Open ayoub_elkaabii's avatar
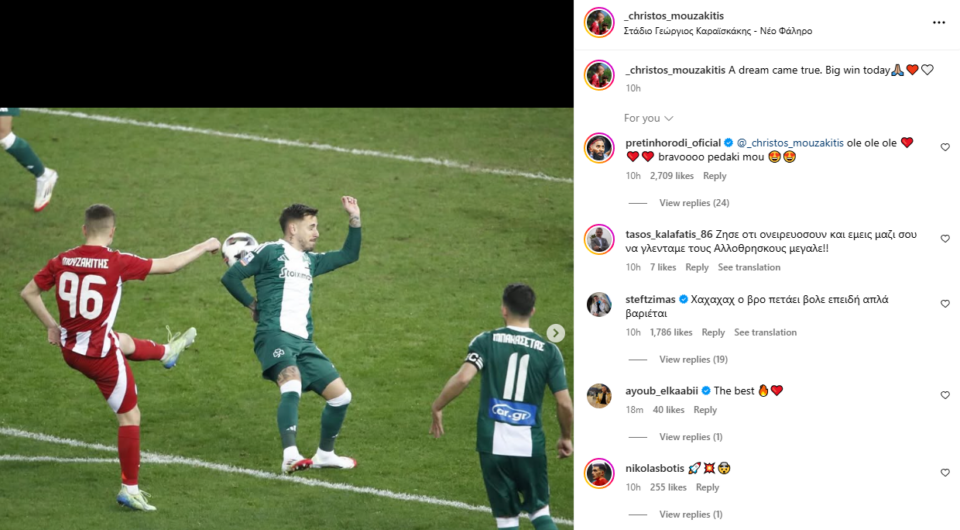The height and width of the screenshot is (530, 960). 599,395
